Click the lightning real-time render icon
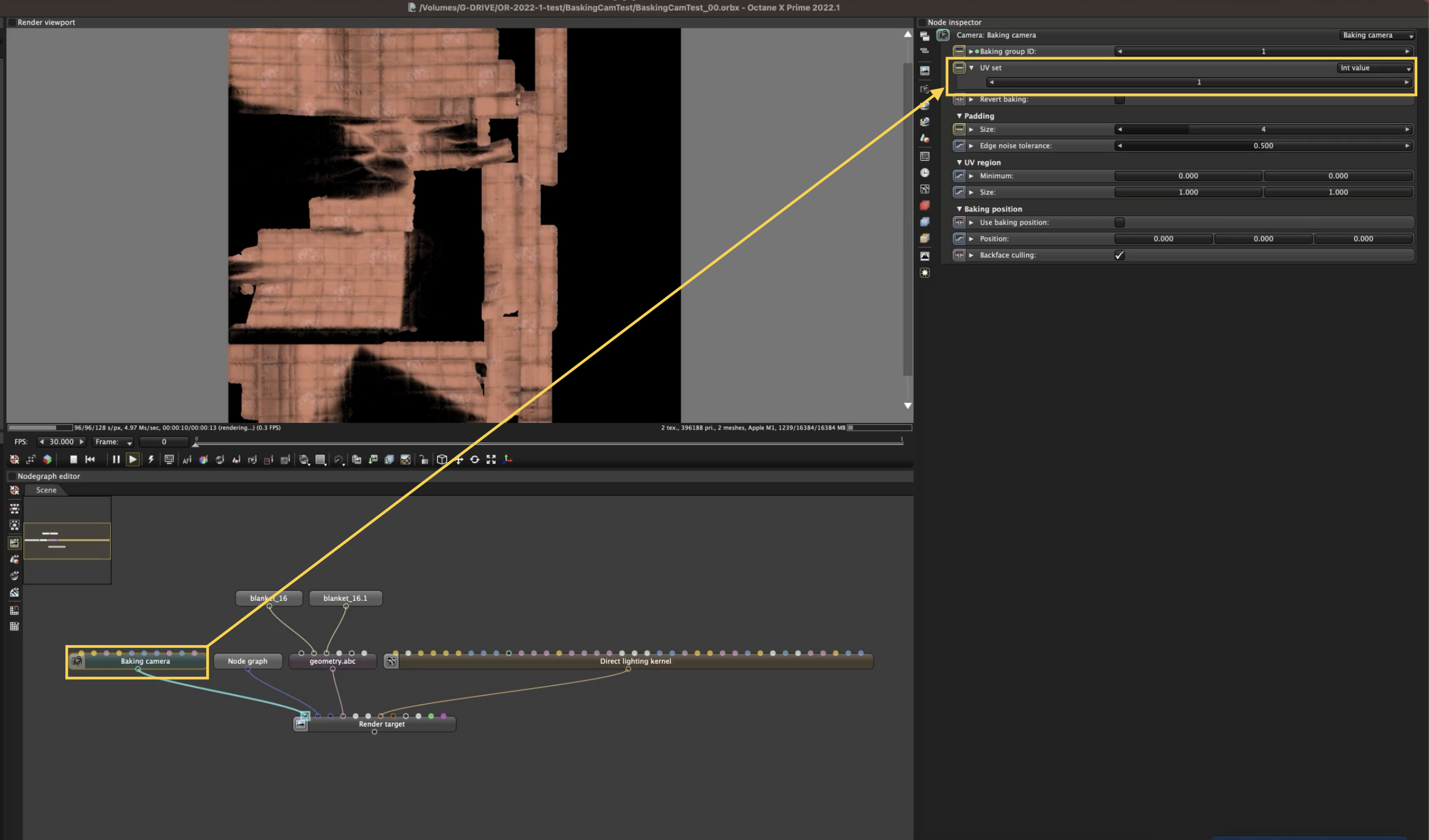The height and width of the screenshot is (840, 1429). 151,459
